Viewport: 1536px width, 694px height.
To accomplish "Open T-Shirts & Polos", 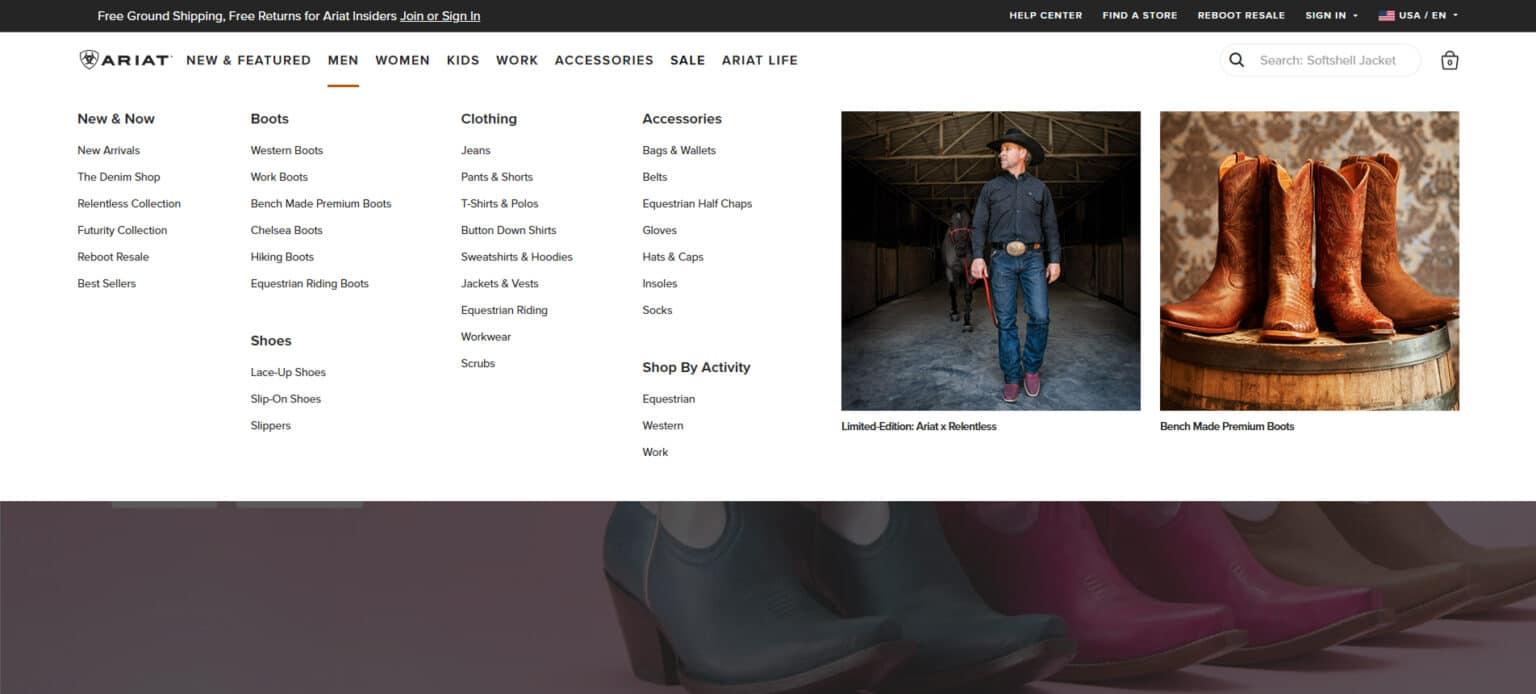I will click(499, 203).
